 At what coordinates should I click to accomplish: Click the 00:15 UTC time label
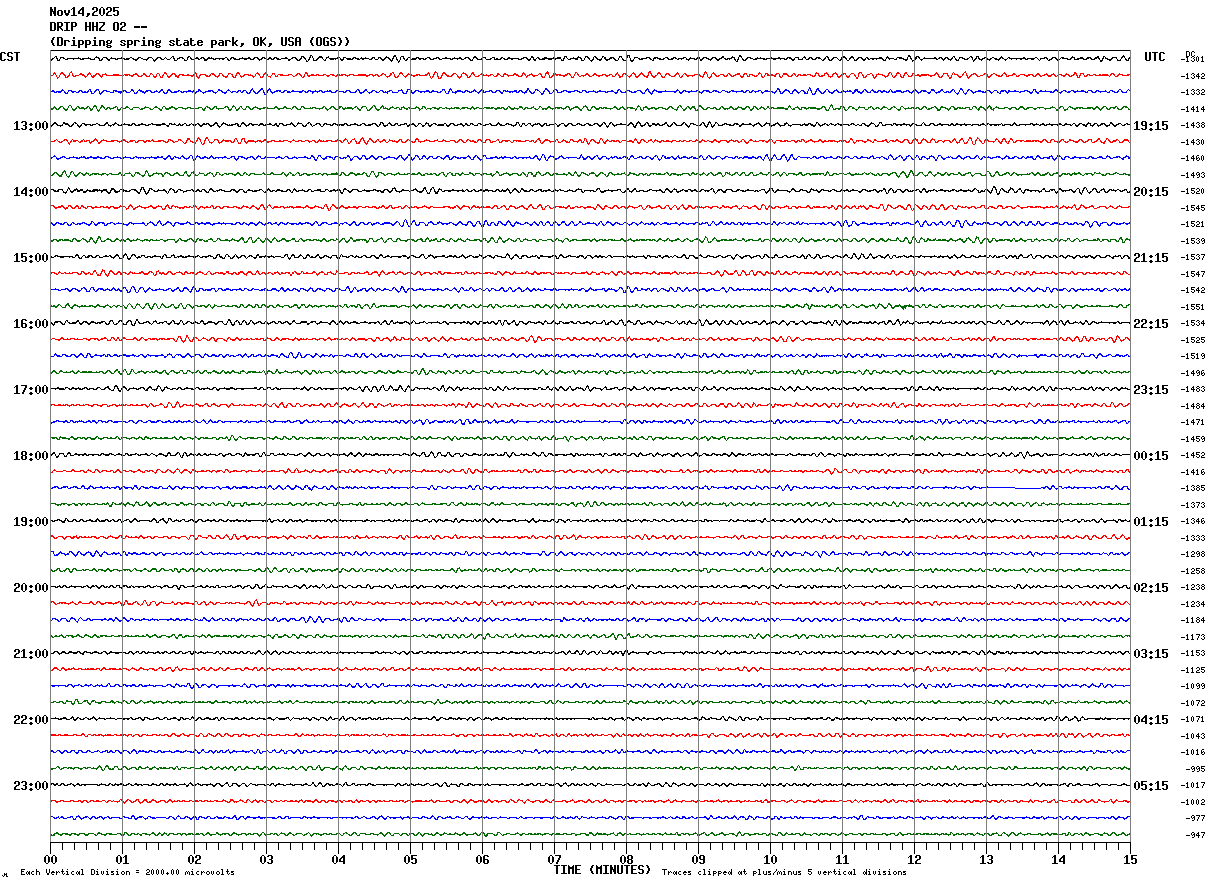tap(1151, 456)
